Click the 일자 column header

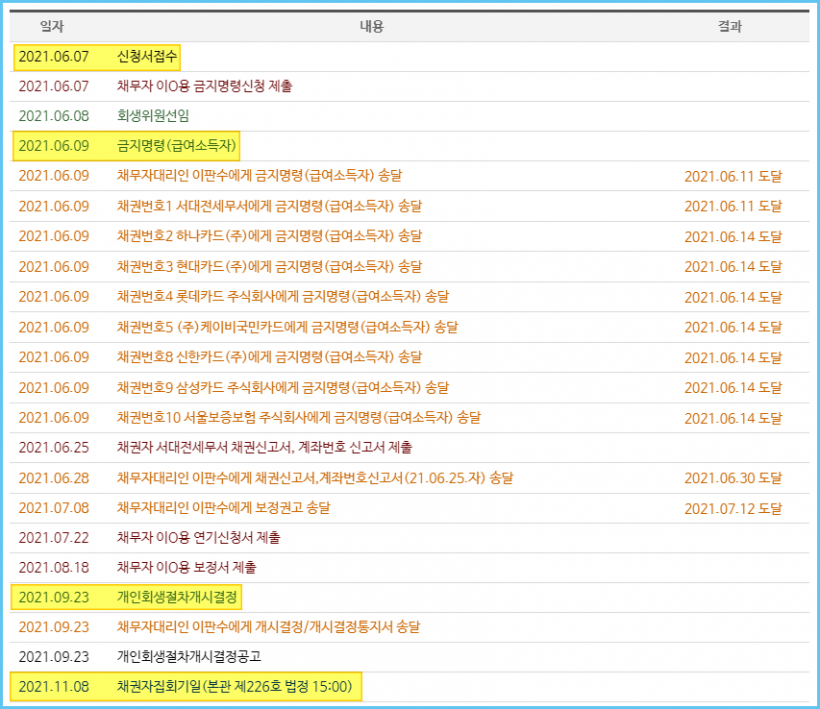pyautogui.click(x=52, y=26)
